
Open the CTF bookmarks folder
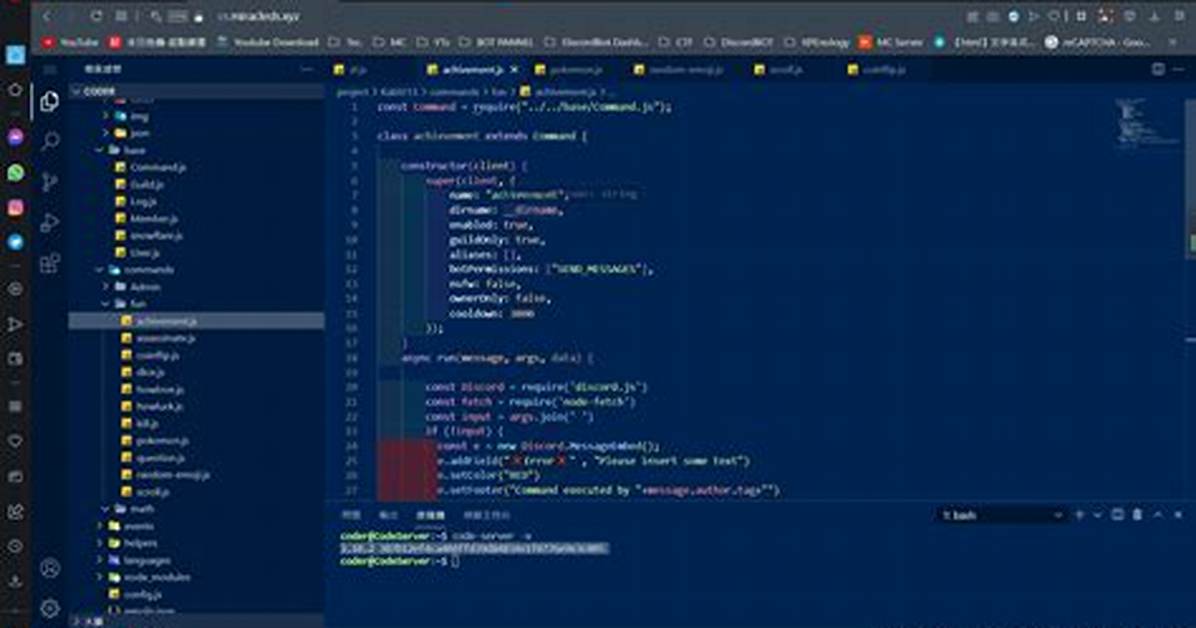(x=676, y=42)
